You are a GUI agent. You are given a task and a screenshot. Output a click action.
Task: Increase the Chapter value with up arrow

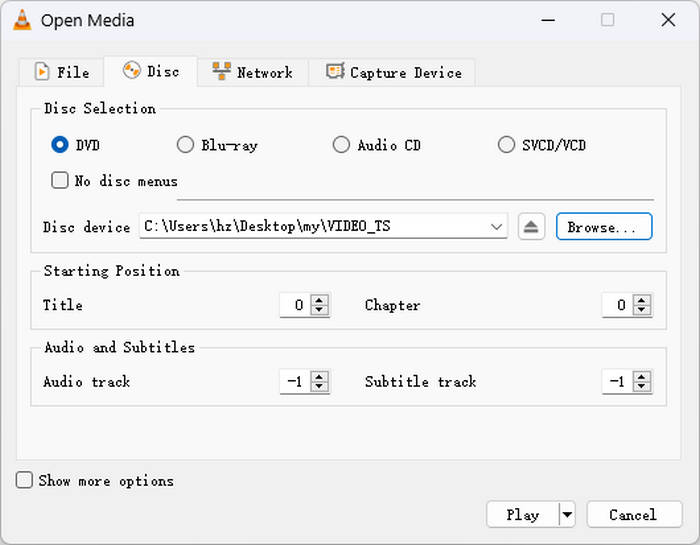click(642, 300)
